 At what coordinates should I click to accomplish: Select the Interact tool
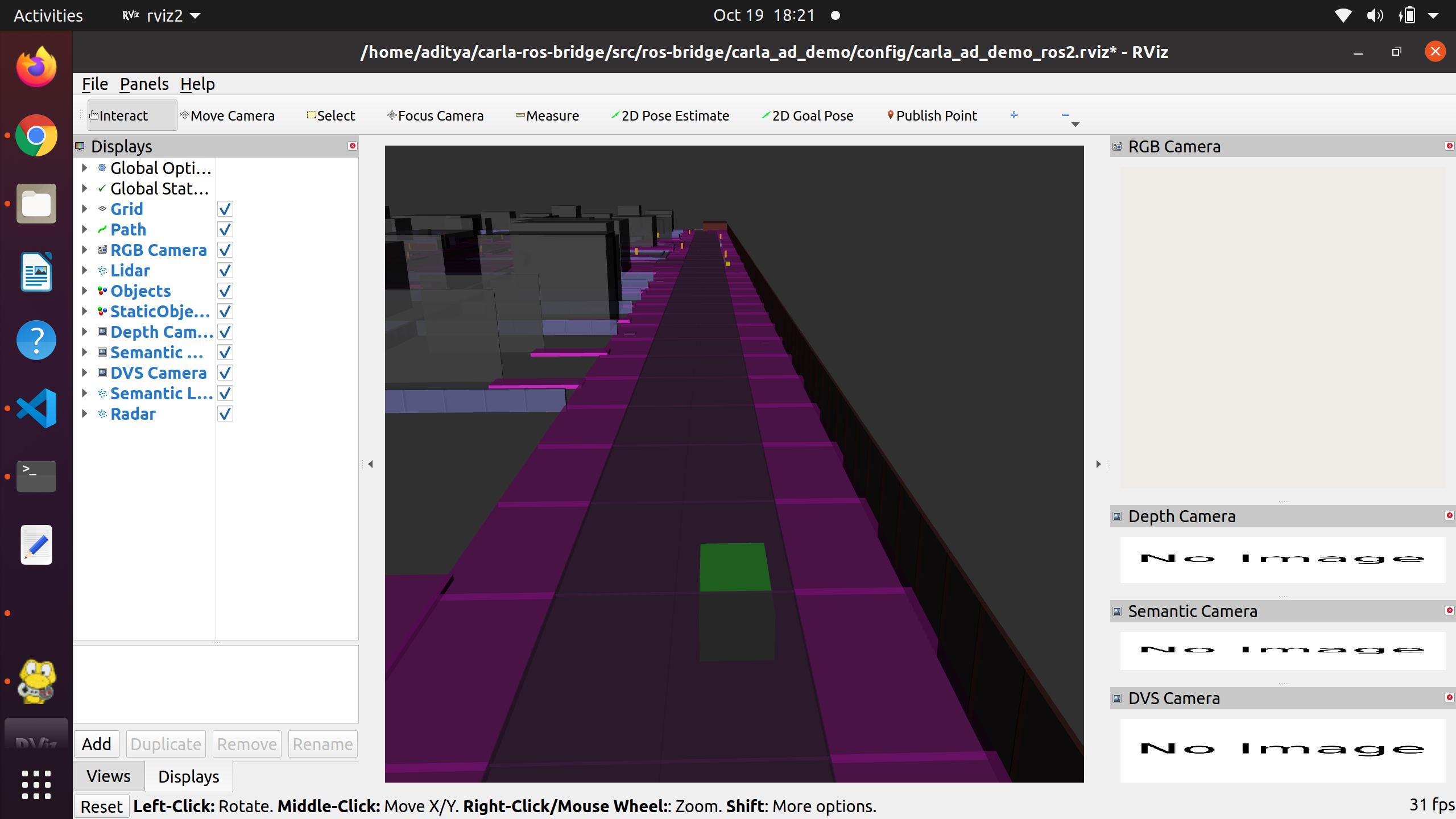pos(132,115)
